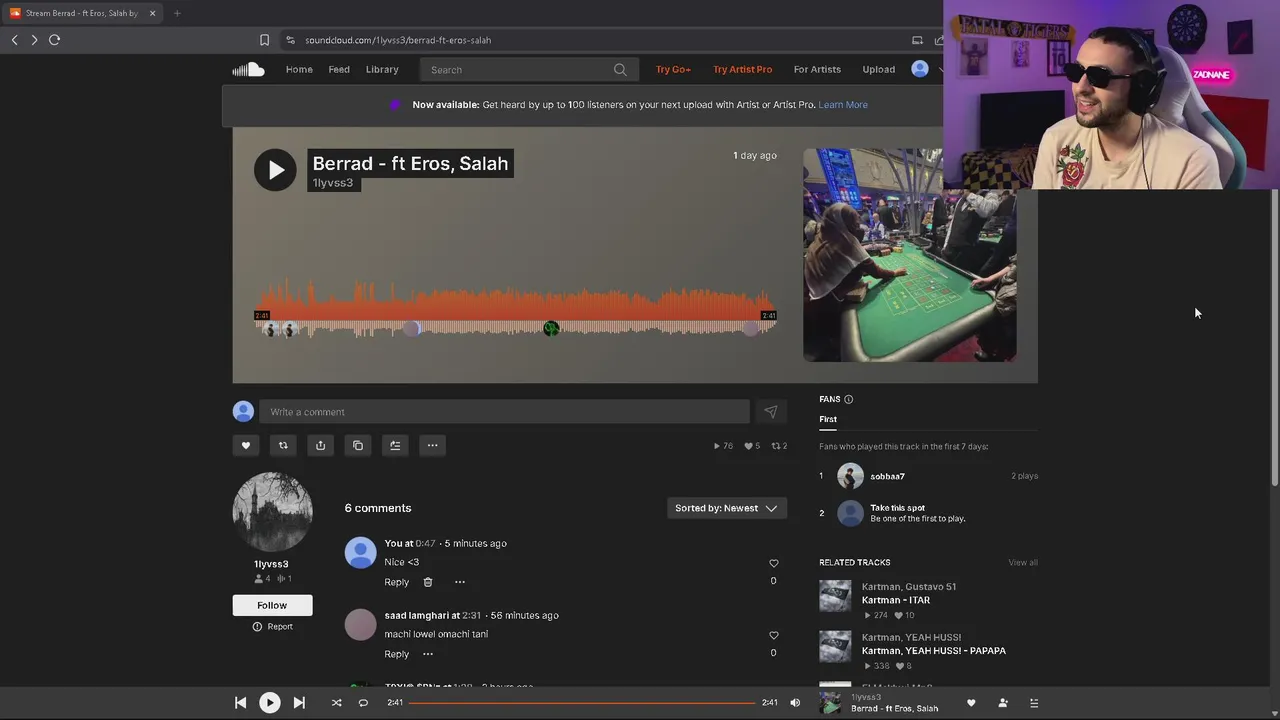Open related track Kartman, YEAH HUSS! - PAPAPA
This screenshot has height=720, width=1280.
click(934, 651)
